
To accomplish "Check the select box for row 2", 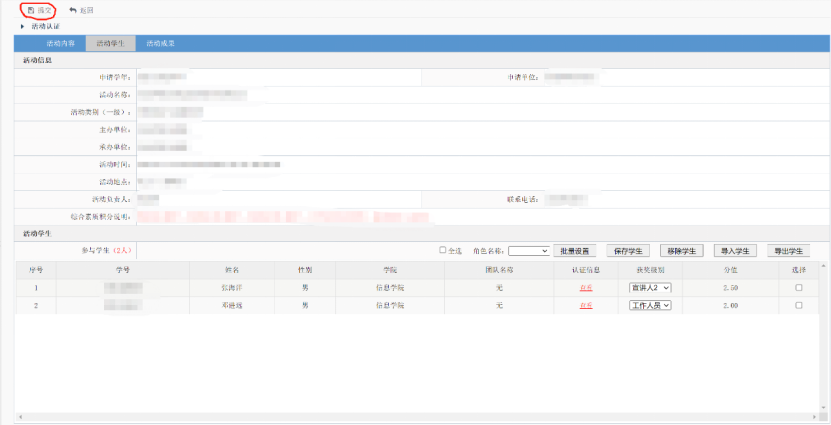I will click(798, 305).
